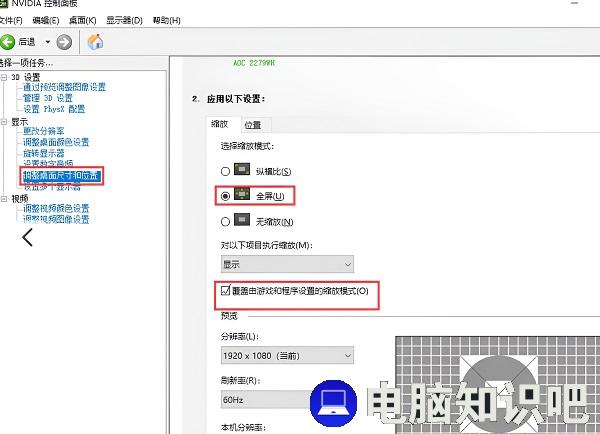Open 设置多个显示器 link
Viewport: 600px width, 434px height.
coord(52,187)
